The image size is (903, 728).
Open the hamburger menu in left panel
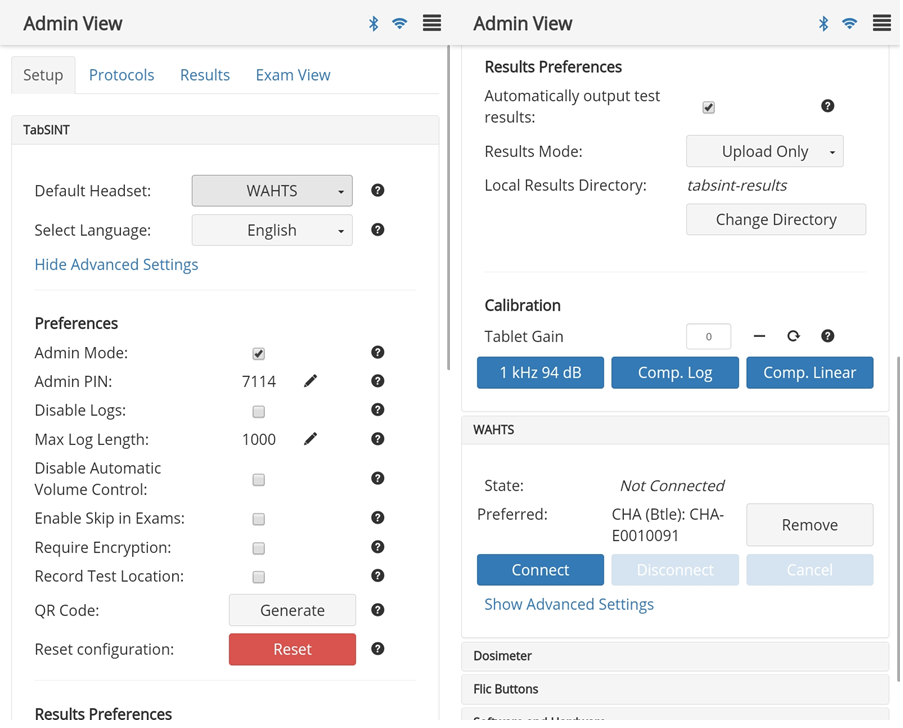(432, 23)
